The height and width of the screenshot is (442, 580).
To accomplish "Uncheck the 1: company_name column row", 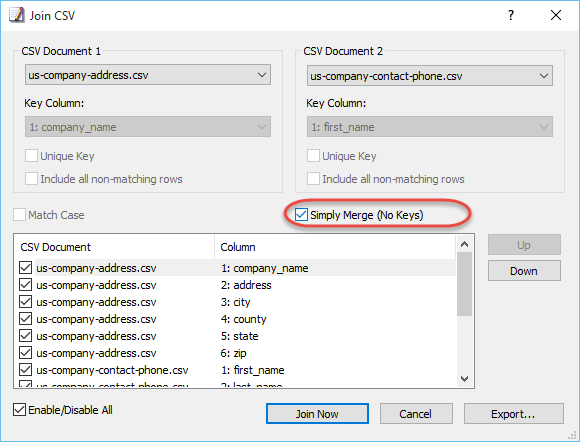I will click(25, 268).
